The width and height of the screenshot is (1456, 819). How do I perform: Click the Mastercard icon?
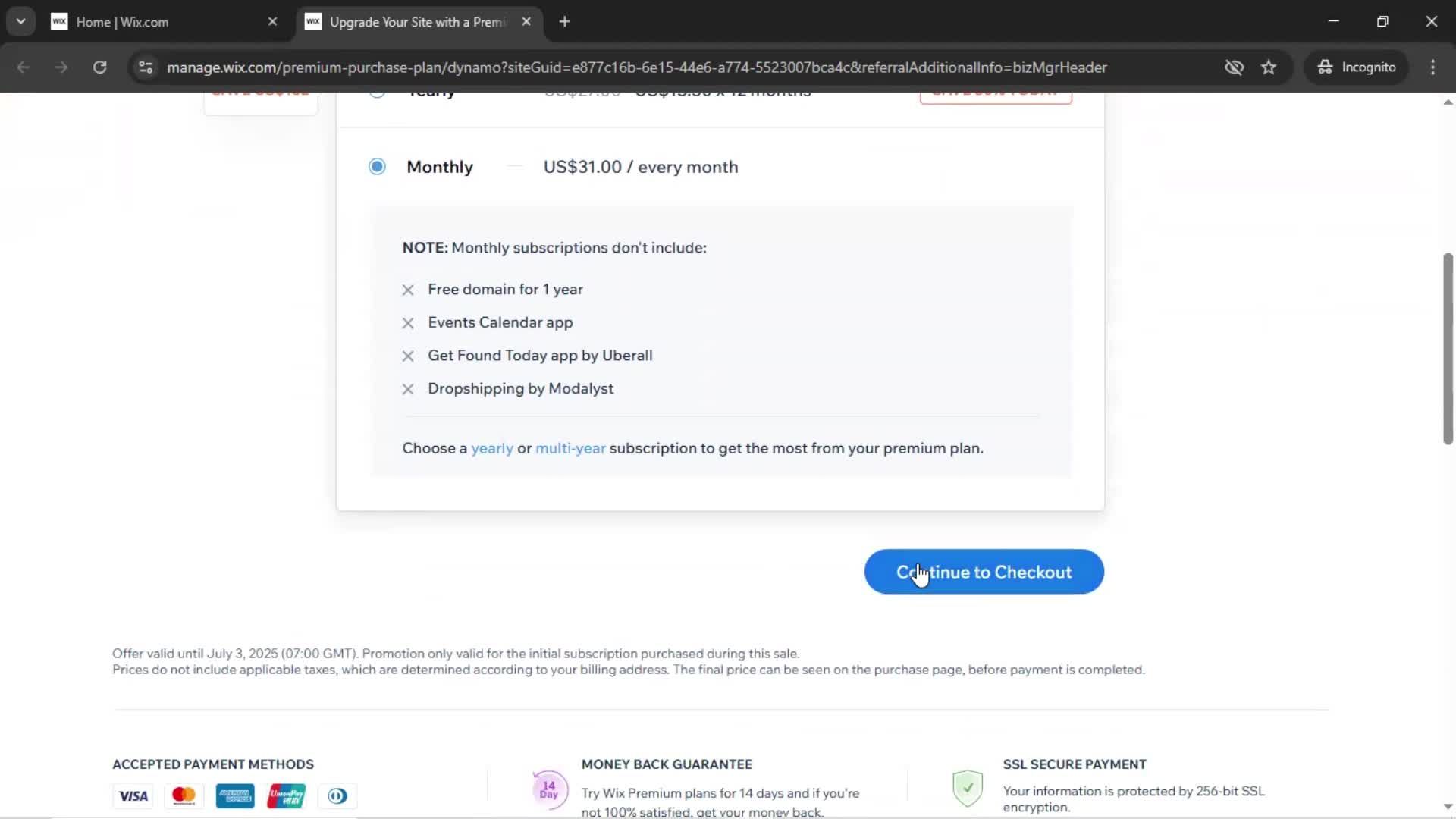[184, 796]
